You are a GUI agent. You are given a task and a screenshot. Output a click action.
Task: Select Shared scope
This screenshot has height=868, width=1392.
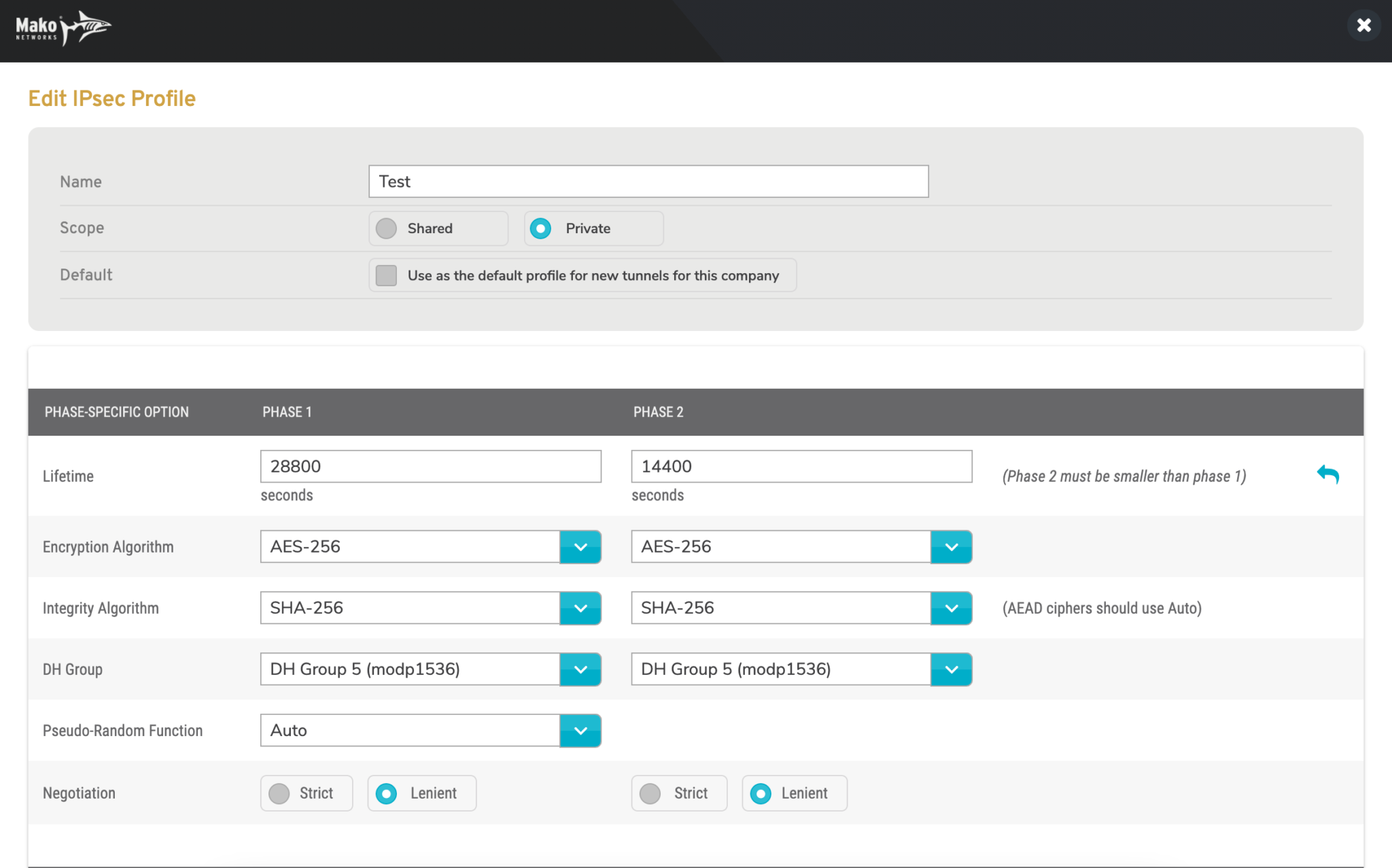coord(385,228)
